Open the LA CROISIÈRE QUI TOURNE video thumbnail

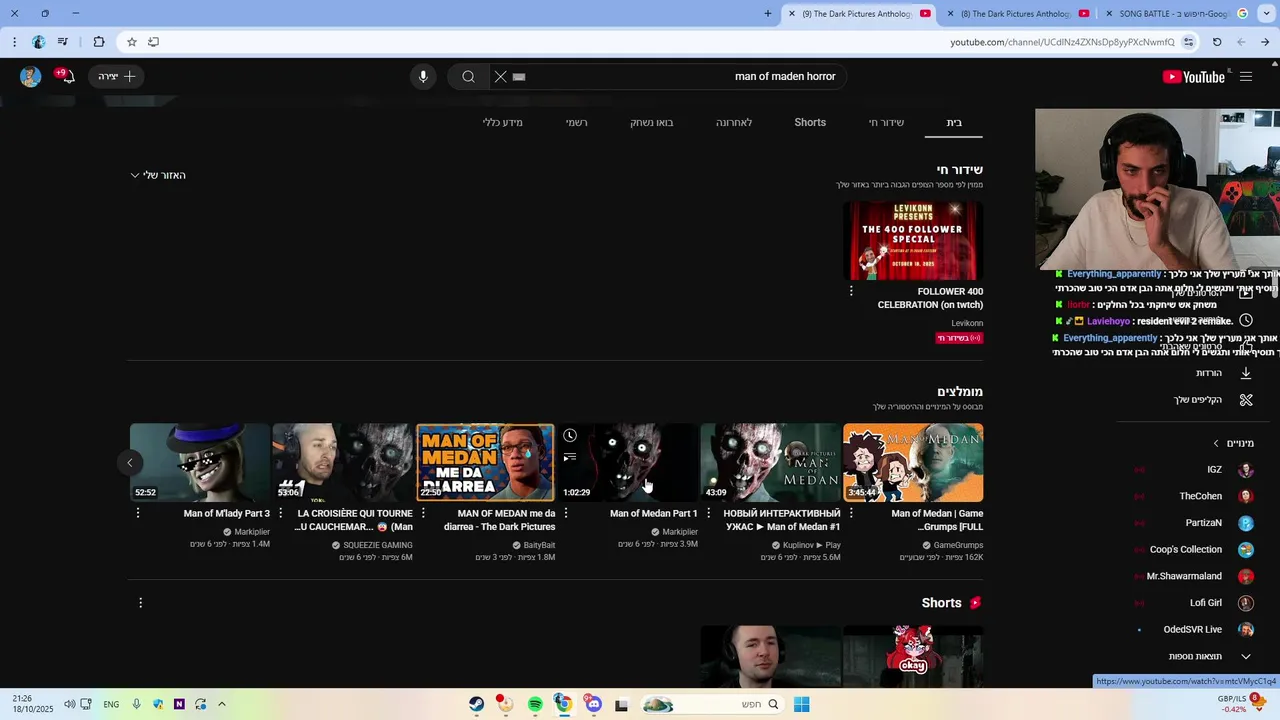(342, 462)
